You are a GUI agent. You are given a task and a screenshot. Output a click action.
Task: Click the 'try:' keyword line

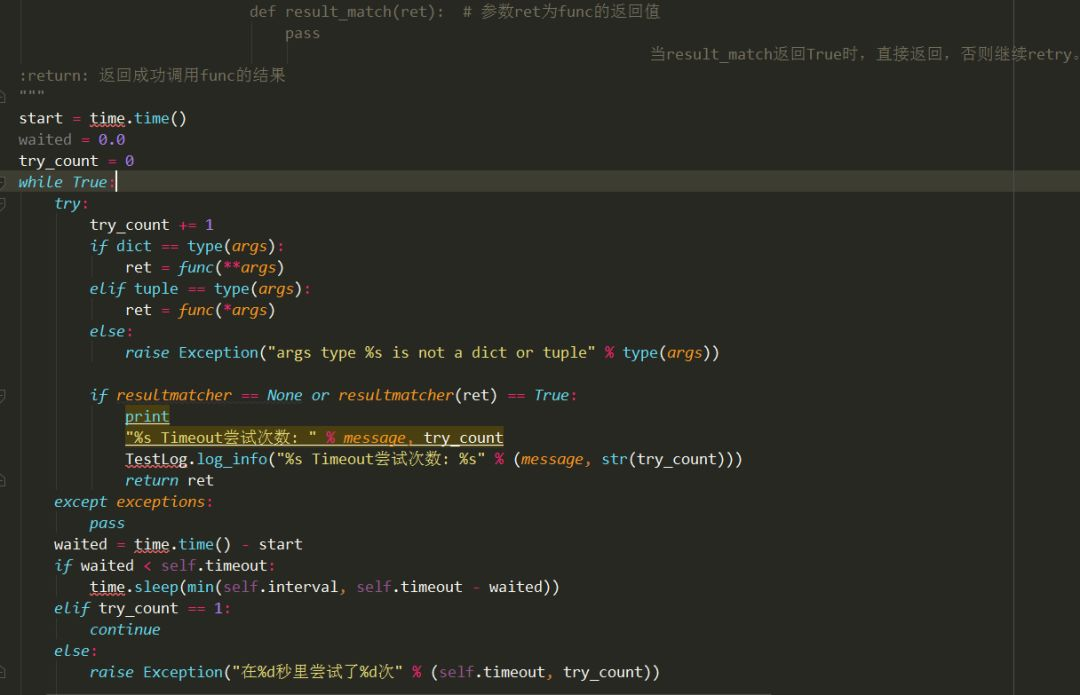click(71, 204)
